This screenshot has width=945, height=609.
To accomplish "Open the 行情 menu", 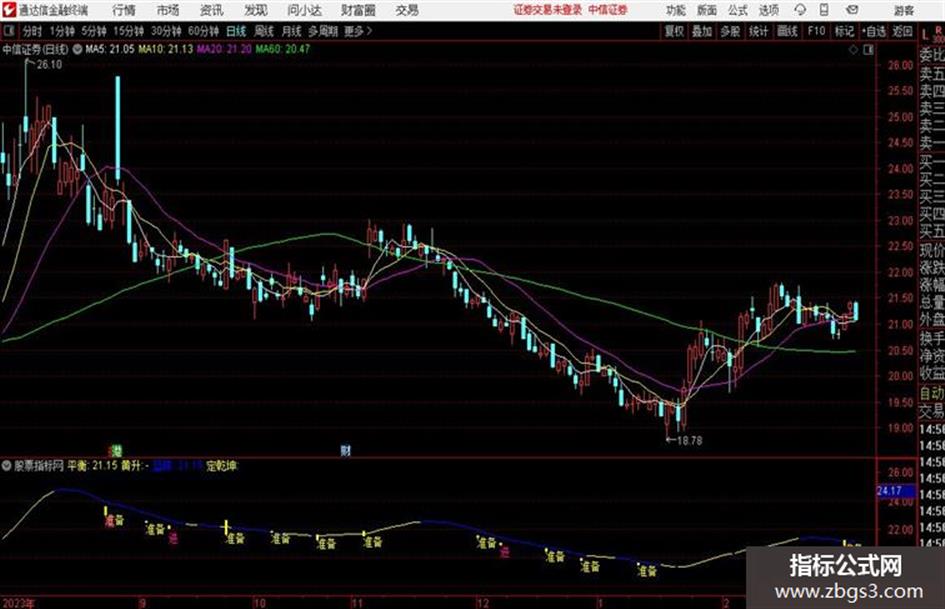I will tap(124, 10).
